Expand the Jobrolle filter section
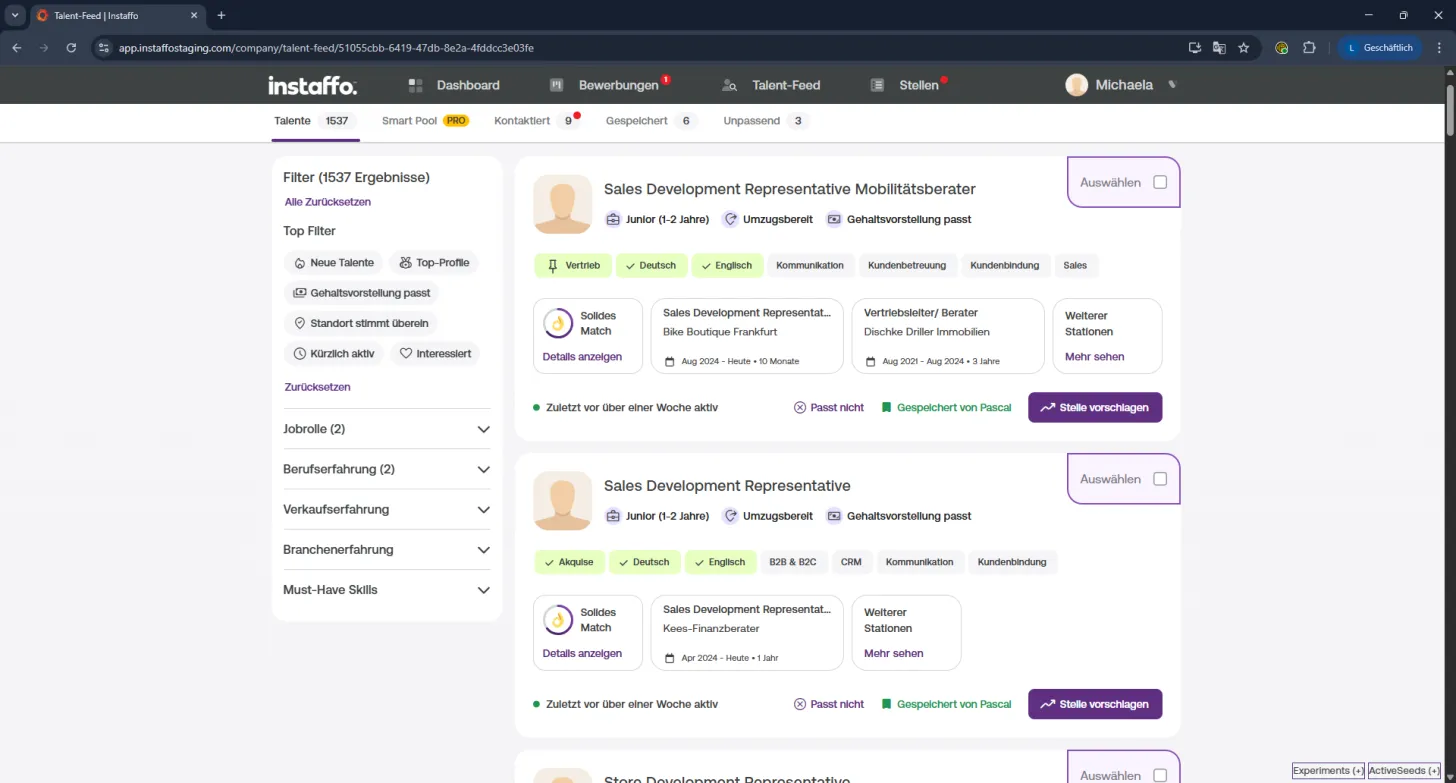Screen dimensions: 1456x783 pos(387,429)
